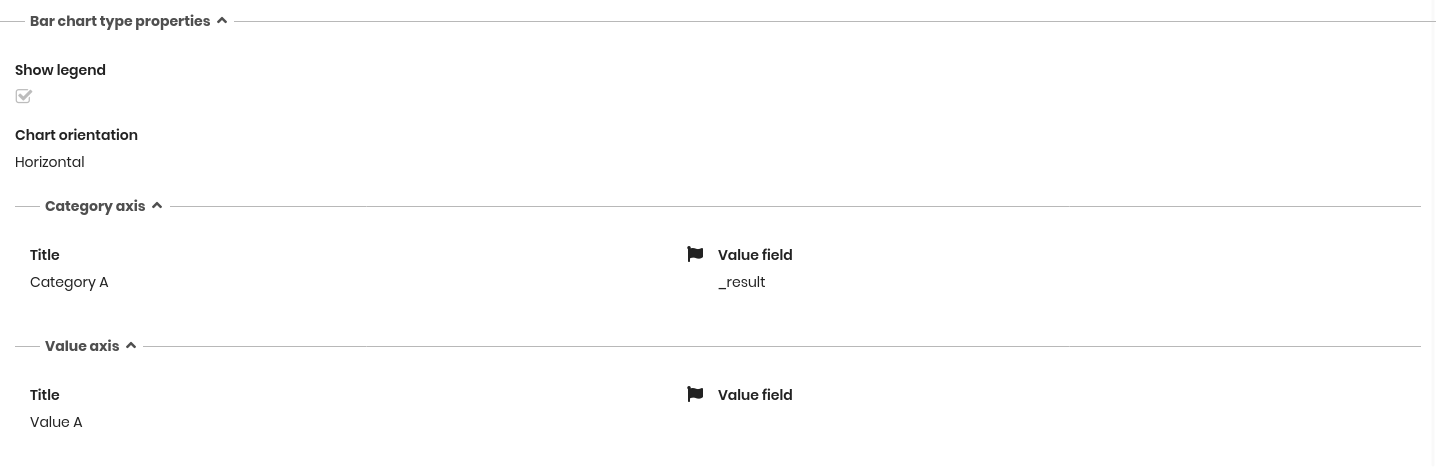Click the Category axis heading text

95,206
